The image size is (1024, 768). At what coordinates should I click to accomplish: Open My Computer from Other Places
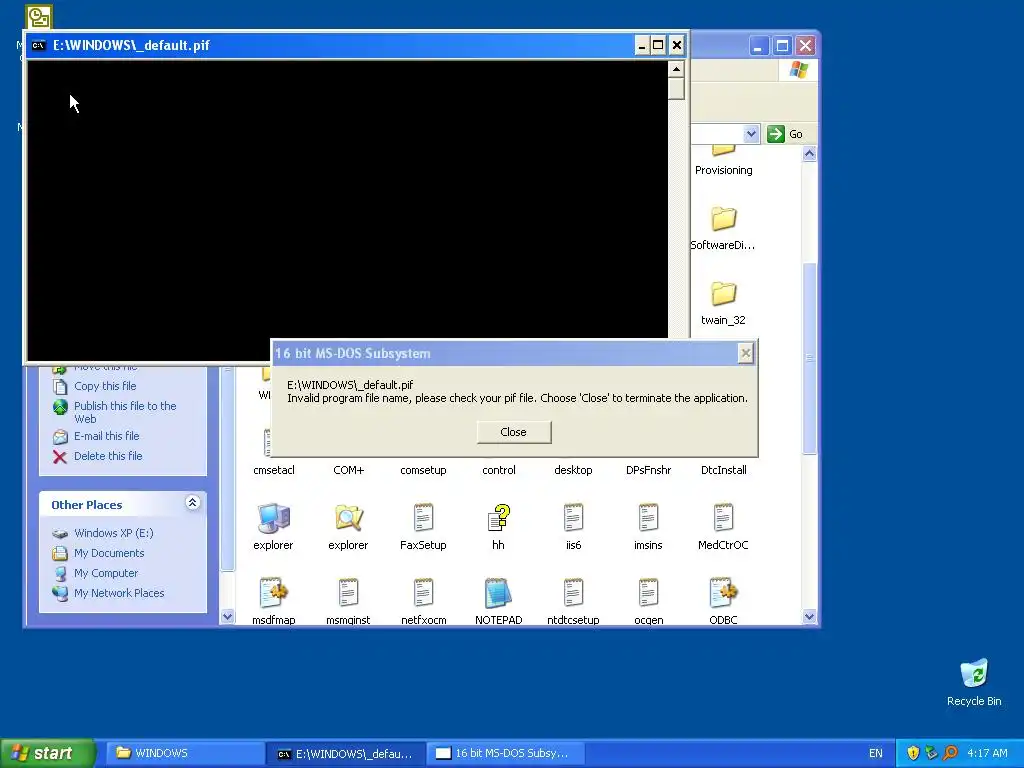pos(106,573)
